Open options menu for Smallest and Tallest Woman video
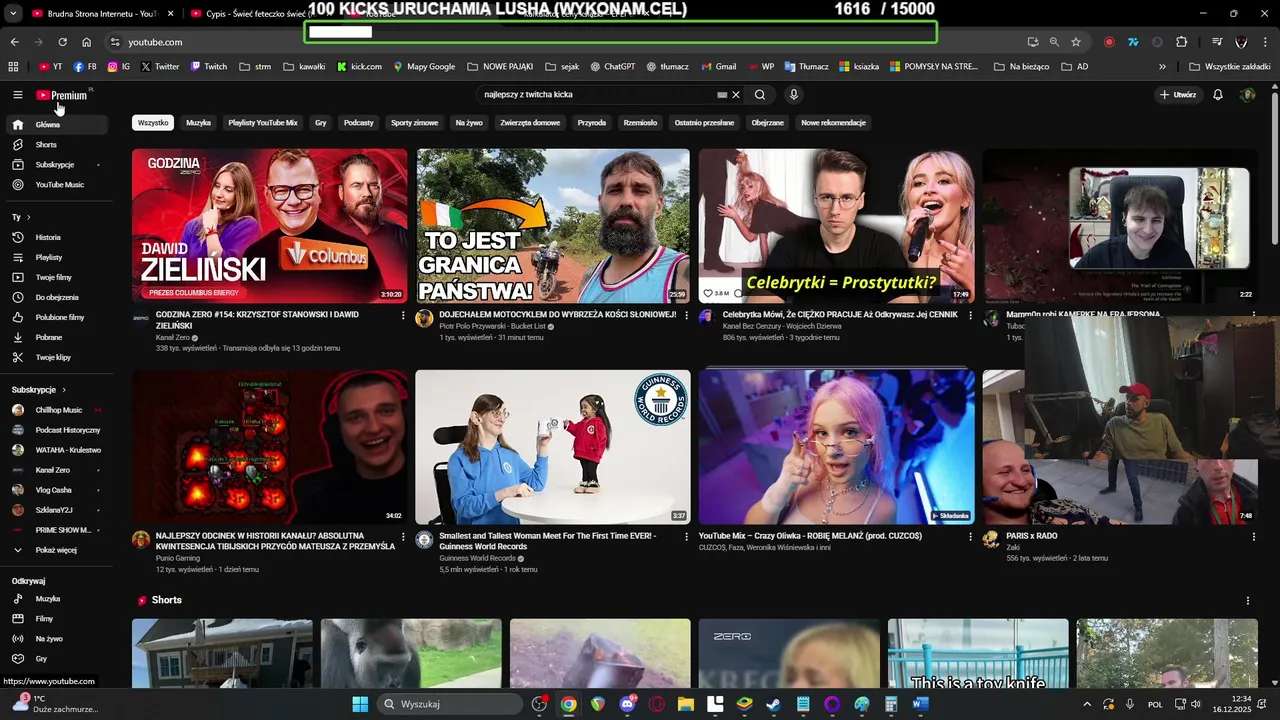This screenshot has width=1280, height=720. (x=686, y=537)
